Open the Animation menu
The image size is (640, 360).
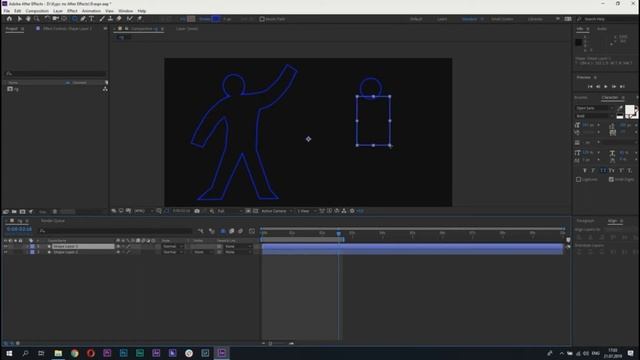91,11
